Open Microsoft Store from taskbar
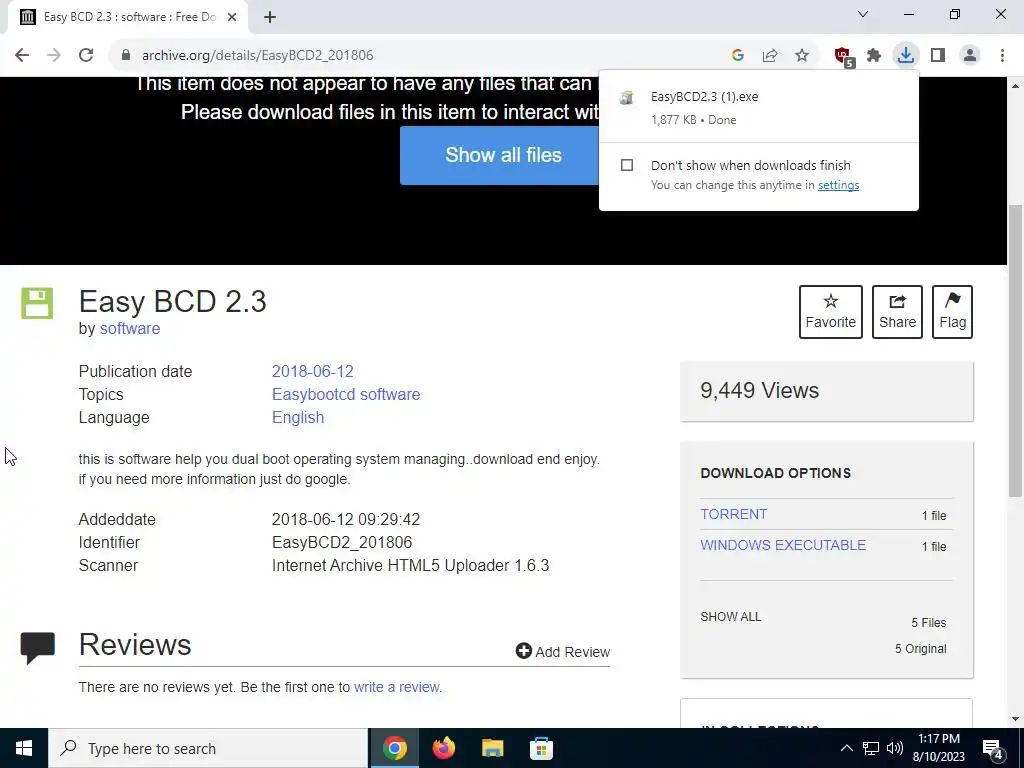 [541, 748]
